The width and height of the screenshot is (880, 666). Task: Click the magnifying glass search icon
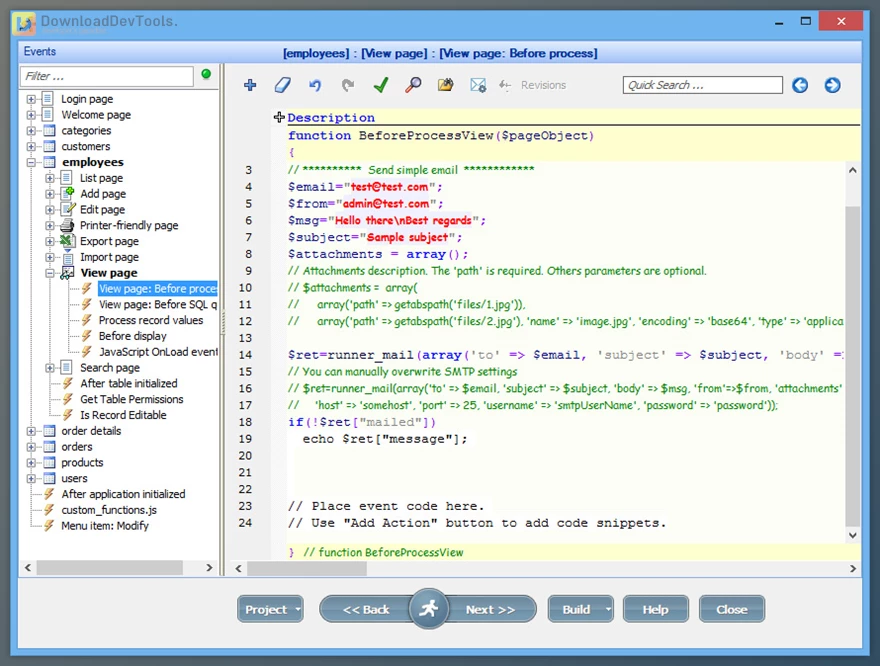tap(413, 86)
